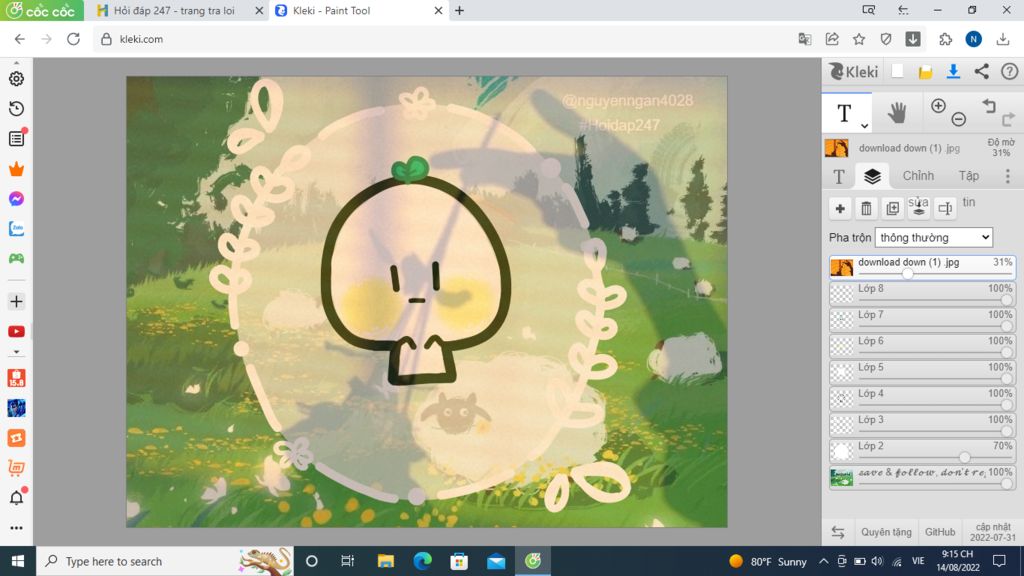Expand the sidebar collapse arrow below YouTube
Viewport: 1024px width, 576px height.
[16, 352]
